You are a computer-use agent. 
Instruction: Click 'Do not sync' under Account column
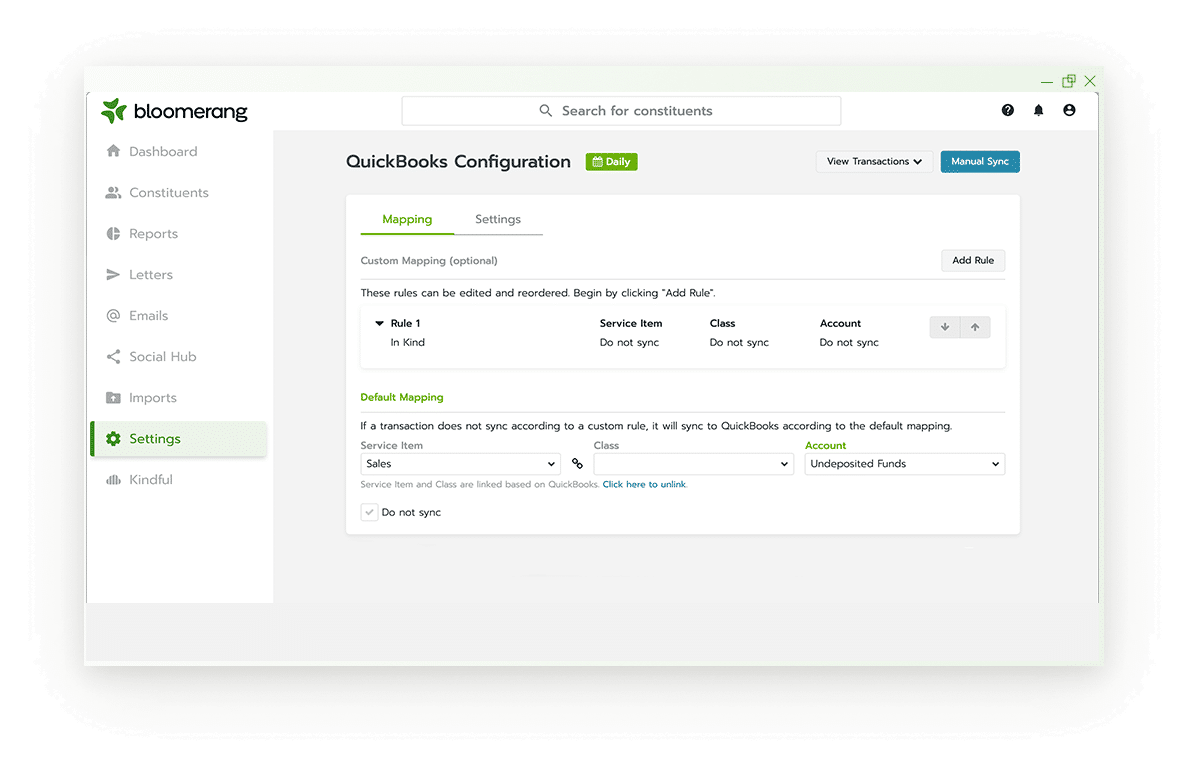click(849, 342)
